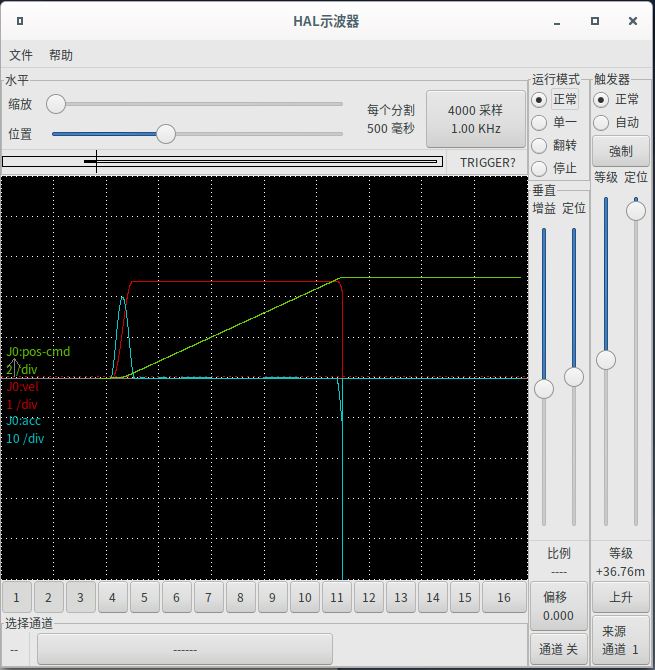Select 自动 trigger mode
The height and width of the screenshot is (670, 655).
617,123
